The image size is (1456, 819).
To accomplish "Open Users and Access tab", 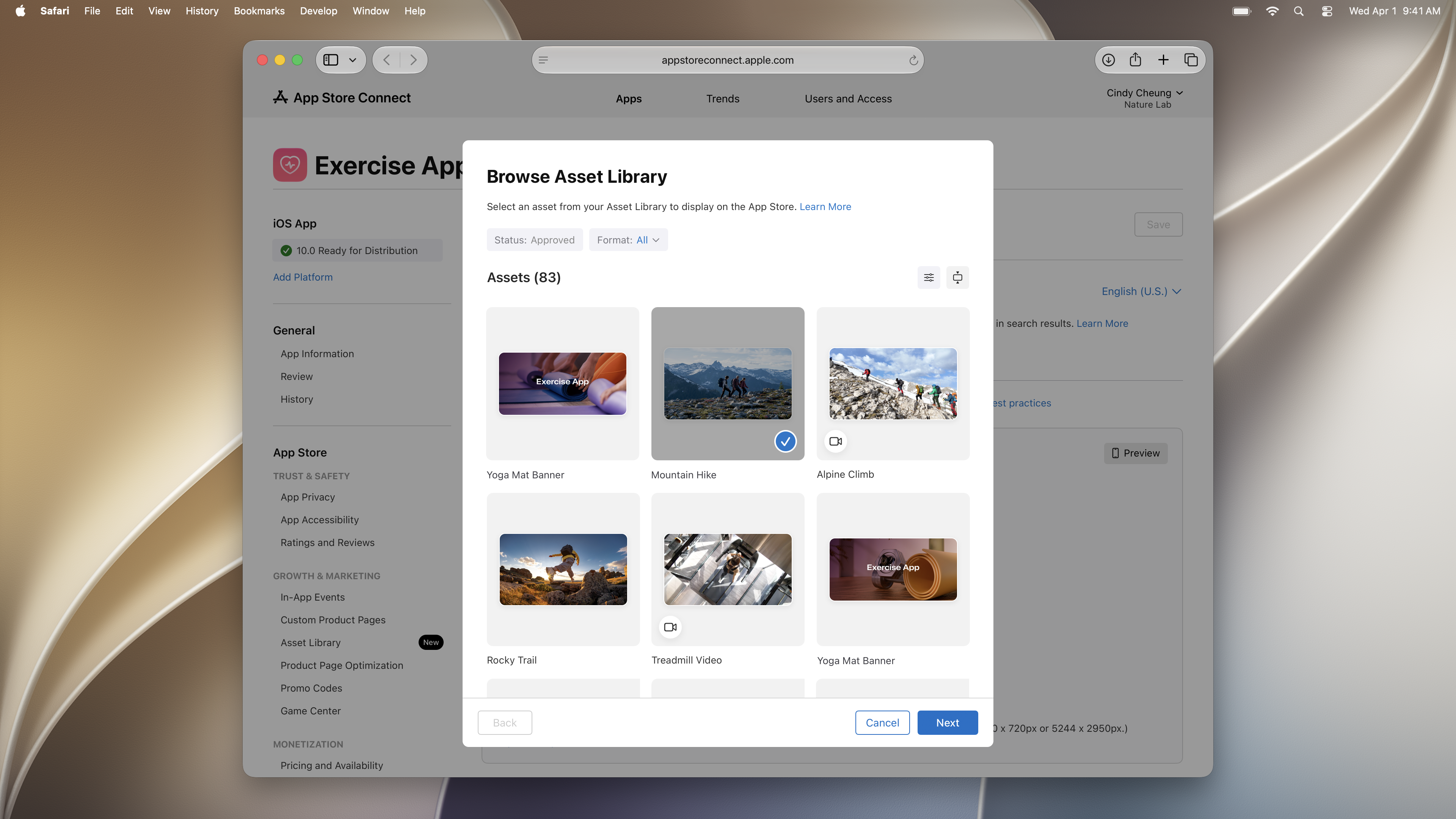I will (x=848, y=99).
